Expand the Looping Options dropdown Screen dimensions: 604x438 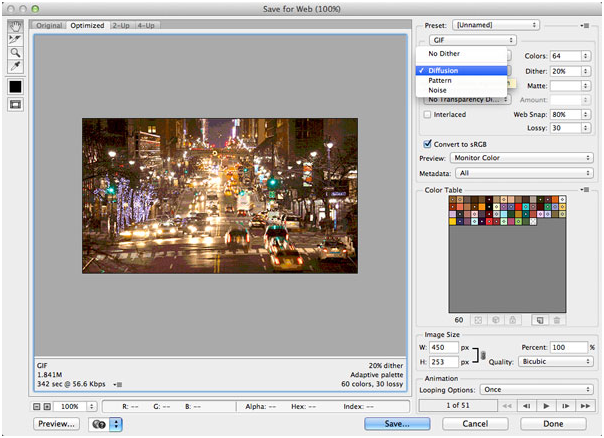click(x=537, y=389)
